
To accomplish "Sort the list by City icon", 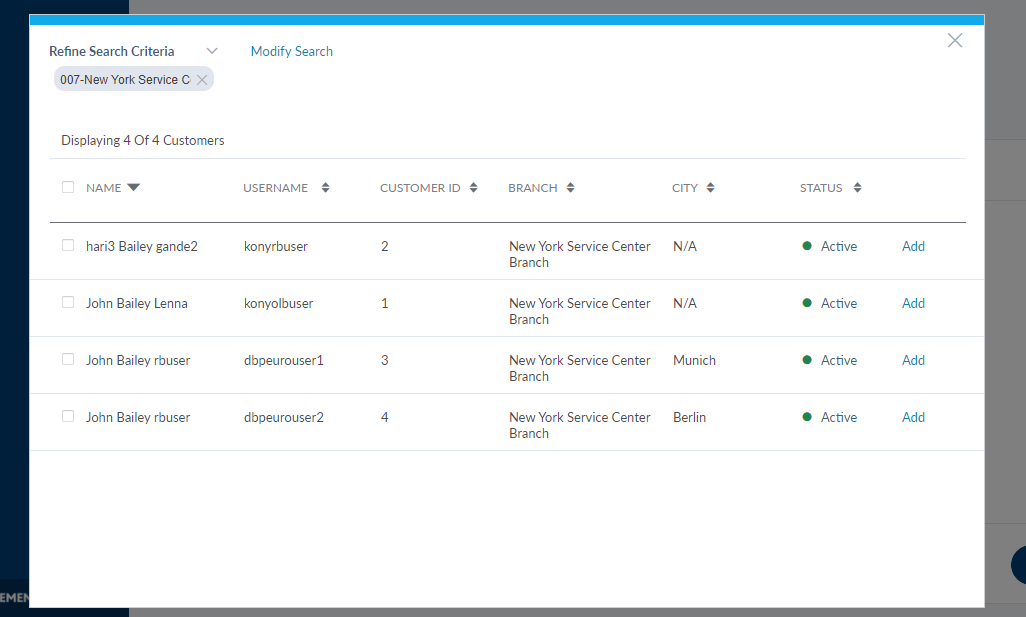I will pyautogui.click(x=710, y=188).
